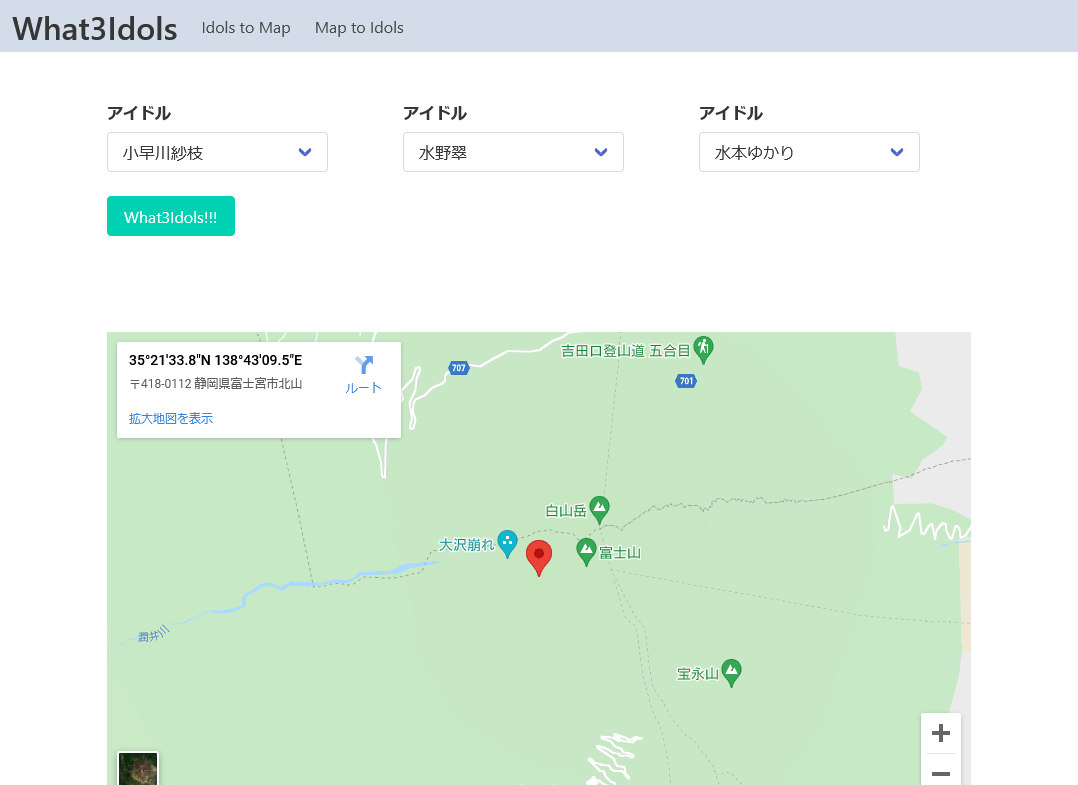Viewport: 1078px width, 785px height.
Task: Select the 富士山 mountain marker icon
Action: pyautogui.click(x=586, y=552)
